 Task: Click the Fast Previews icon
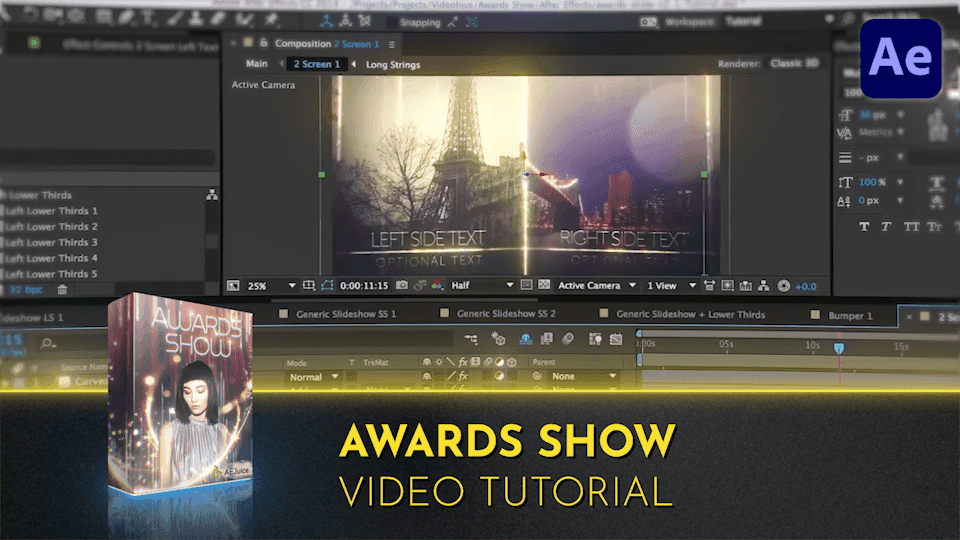coord(727,285)
